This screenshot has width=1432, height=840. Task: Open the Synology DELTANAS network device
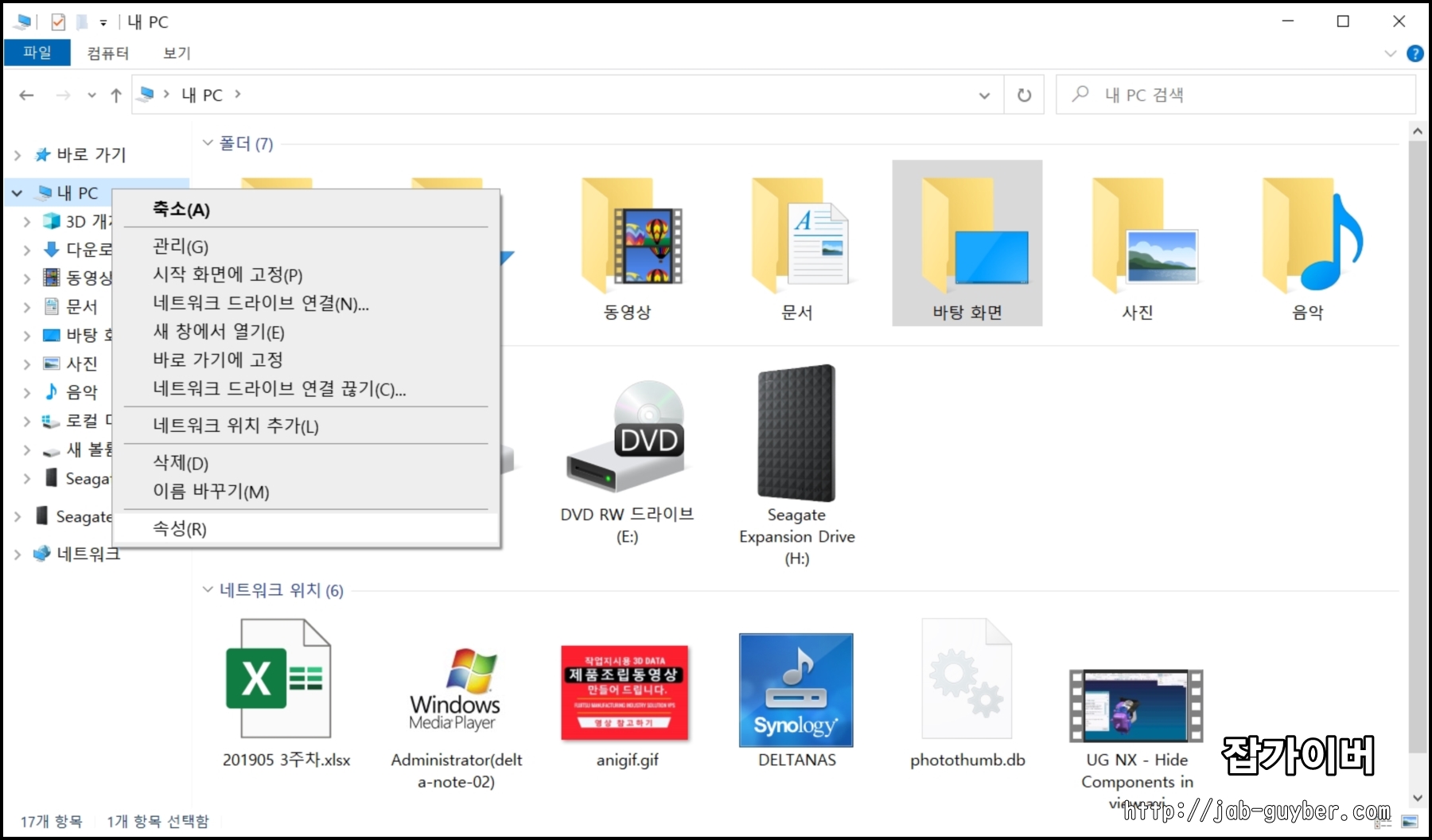pyautogui.click(x=795, y=690)
